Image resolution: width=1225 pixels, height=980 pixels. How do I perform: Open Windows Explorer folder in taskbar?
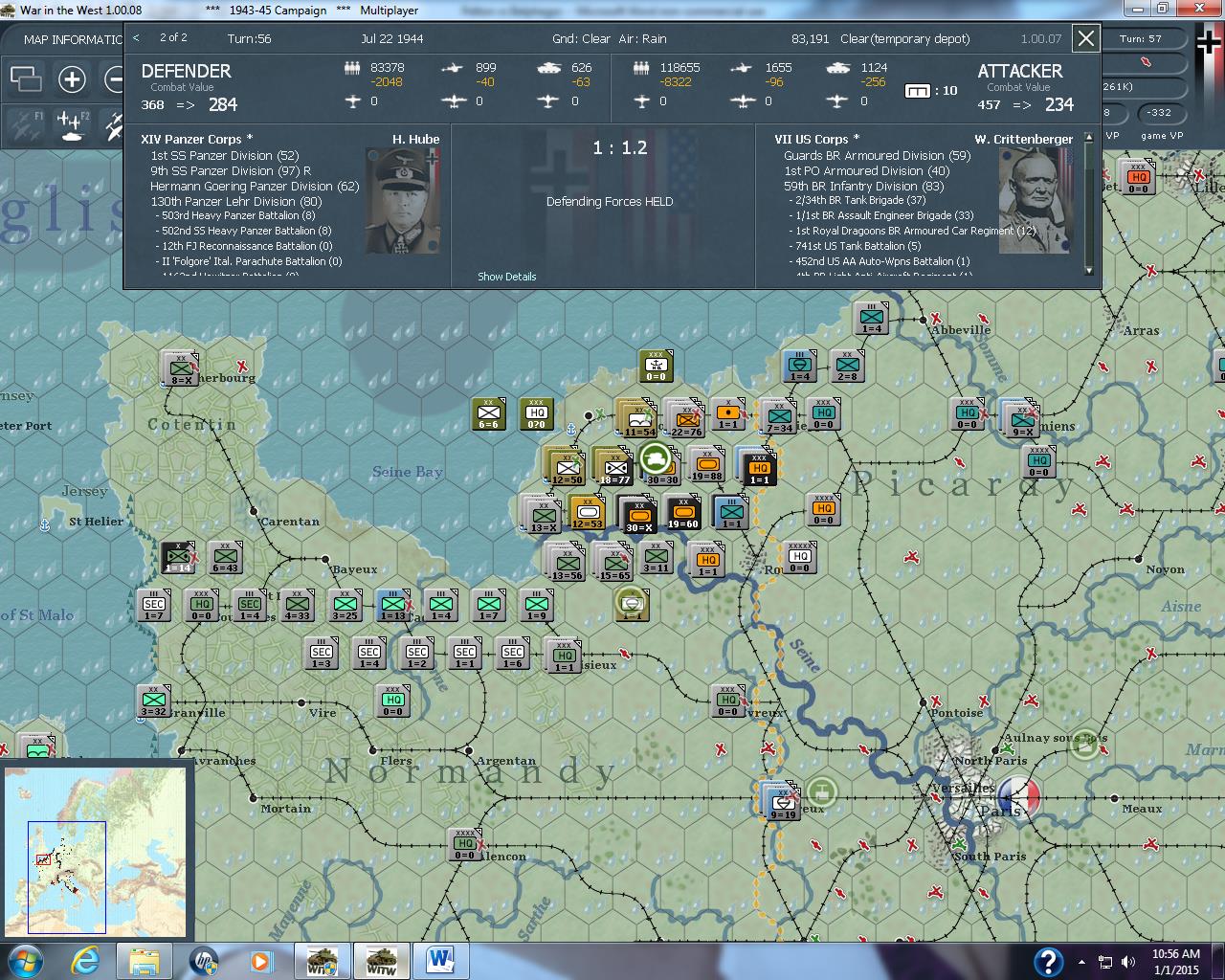pyautogui.click(x=144, y=961)
